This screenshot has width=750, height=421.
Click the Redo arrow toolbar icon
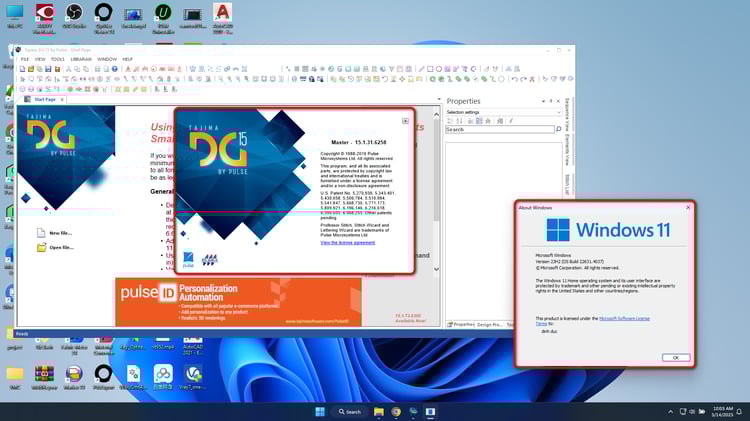[523, 79]
